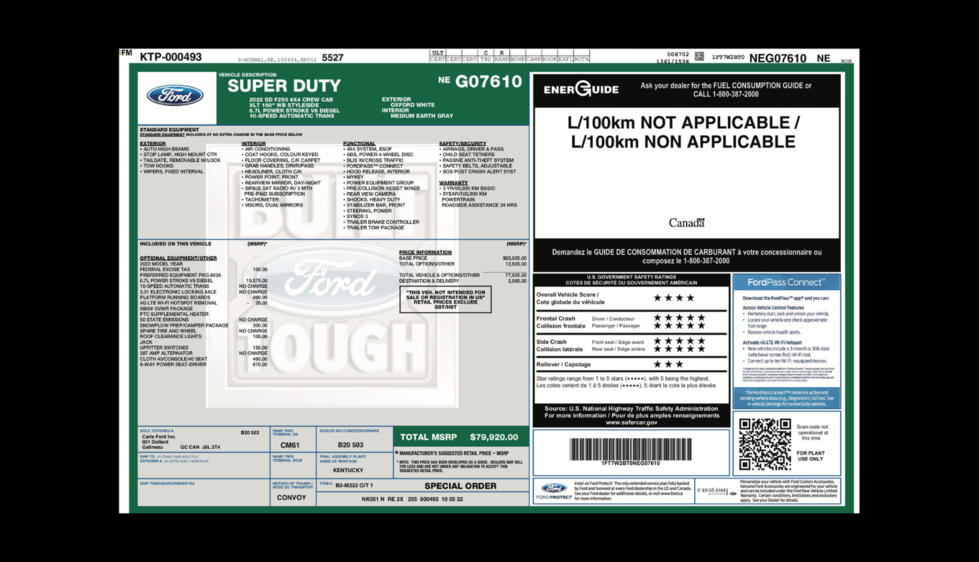Viewport: 979px width, 562px height.
Task: Click the blue Ford oval logo
Action: pyautogui.click(x=175, y=96)
